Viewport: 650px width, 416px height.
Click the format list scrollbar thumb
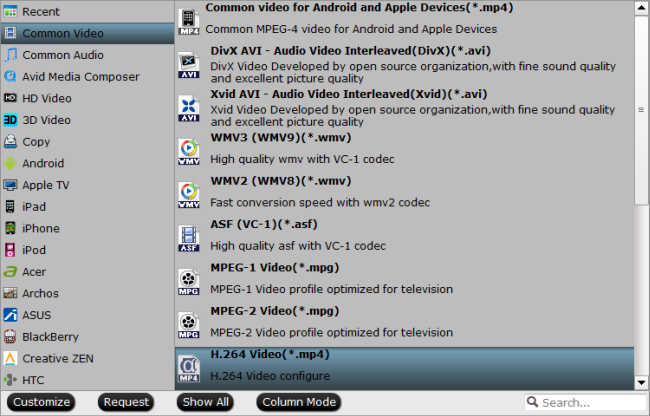641,110
